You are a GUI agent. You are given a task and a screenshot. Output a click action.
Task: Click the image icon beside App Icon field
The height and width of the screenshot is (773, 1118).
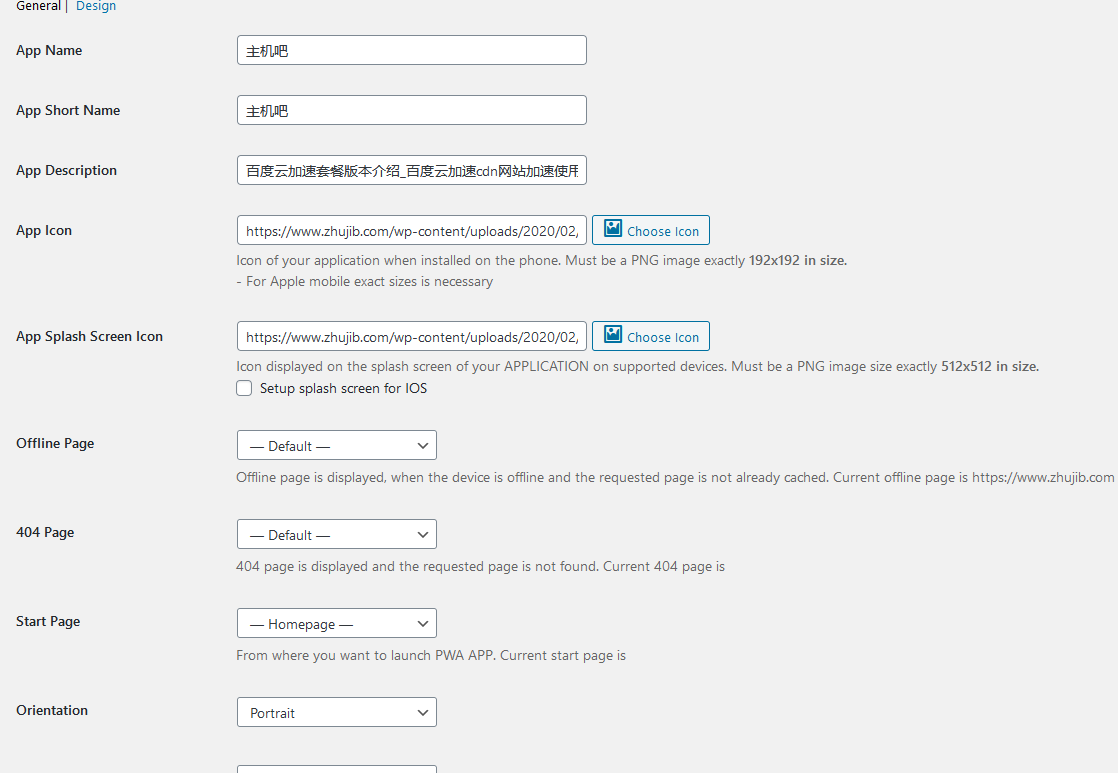(613, 228)
